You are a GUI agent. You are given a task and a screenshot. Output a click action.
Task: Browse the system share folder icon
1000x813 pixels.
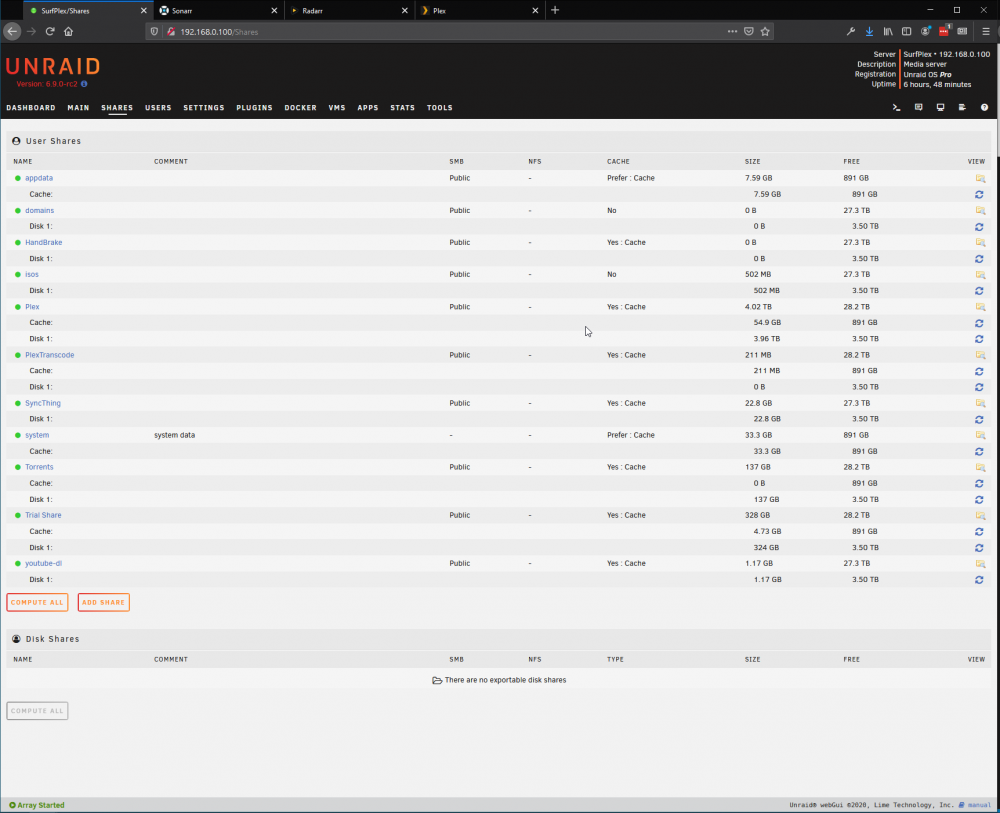click(980, 436)
